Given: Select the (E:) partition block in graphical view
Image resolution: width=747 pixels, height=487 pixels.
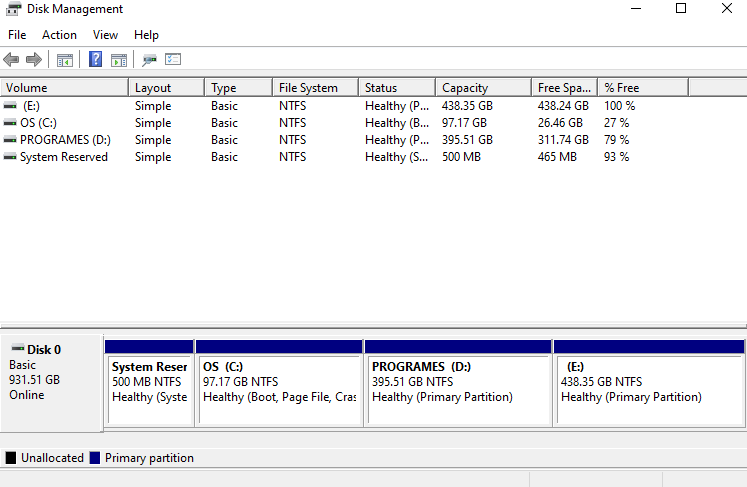Looking at the screenshot, I should (x=649, y=383).
